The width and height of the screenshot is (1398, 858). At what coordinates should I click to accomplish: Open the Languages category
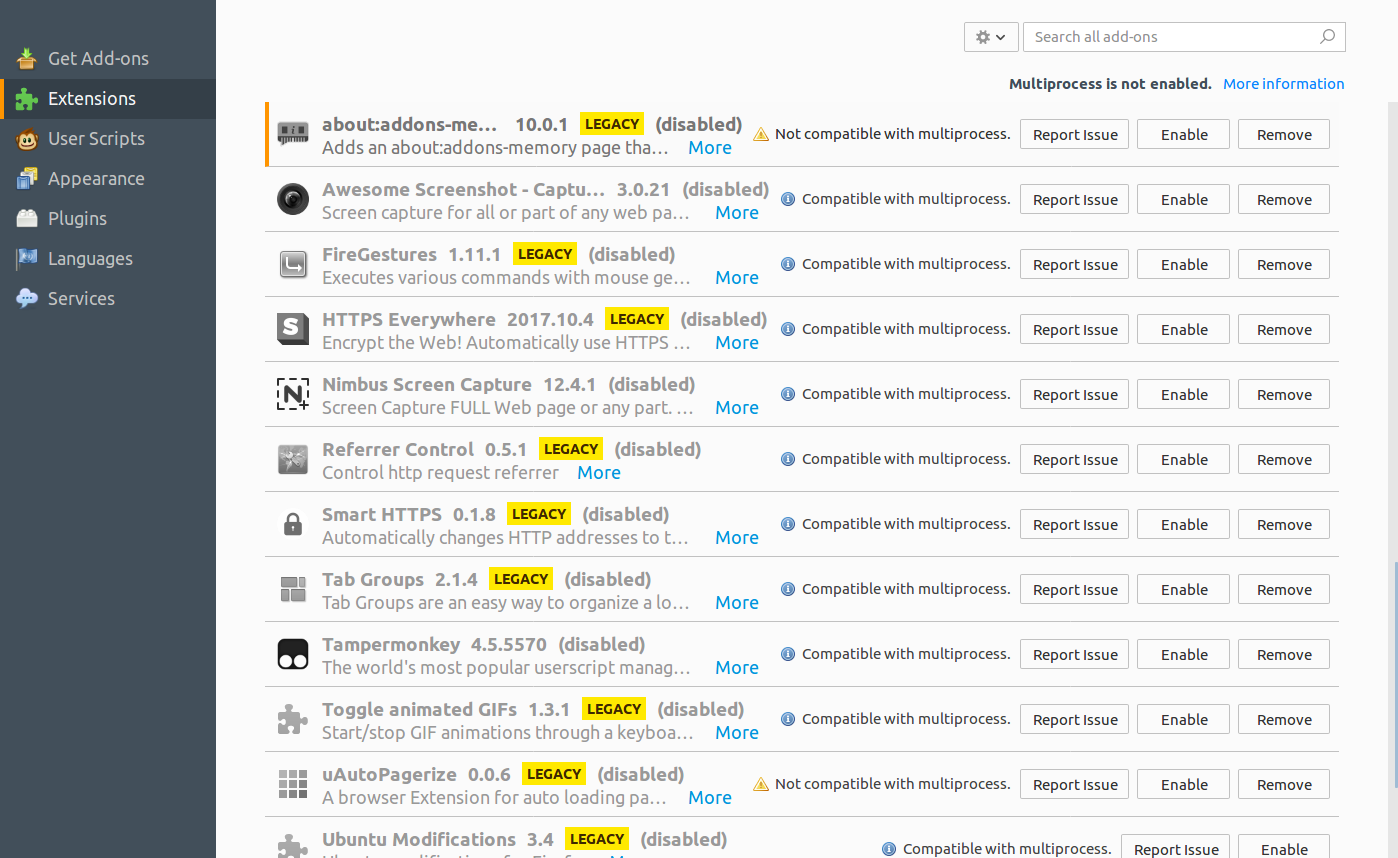(x=108, y=258)
